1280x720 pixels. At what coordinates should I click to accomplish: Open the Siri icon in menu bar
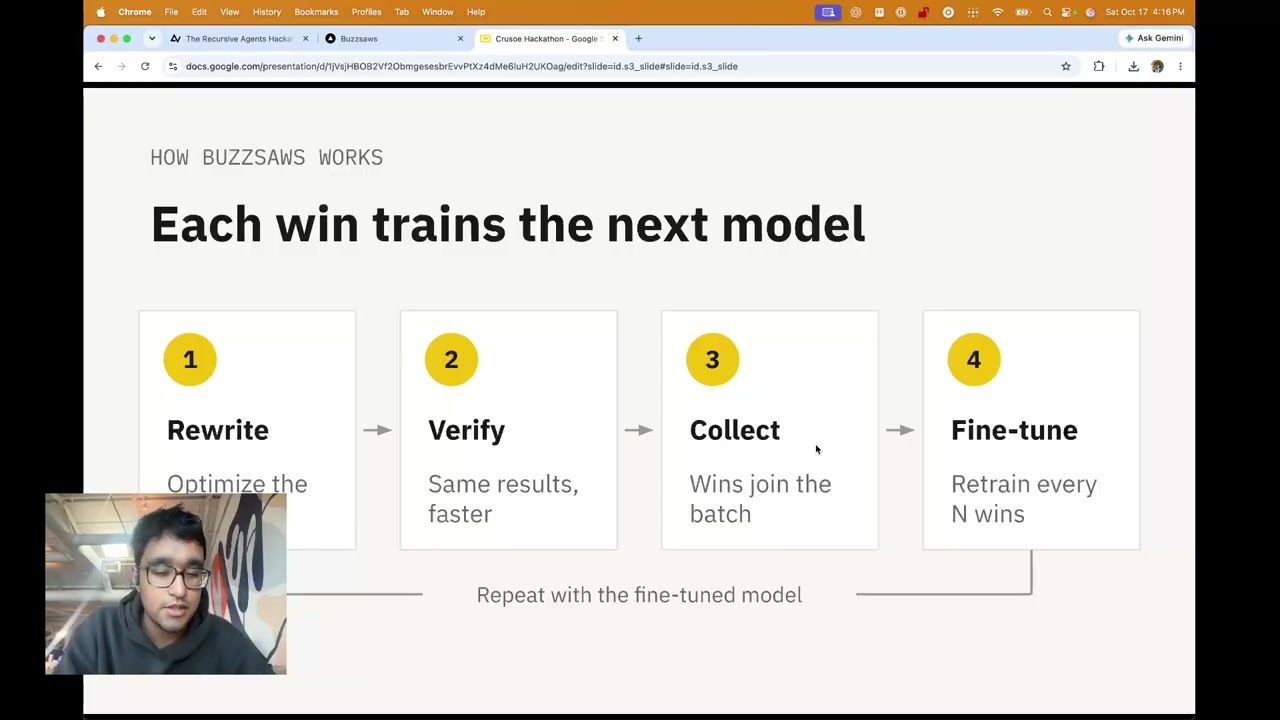click(x=1090, y=12)
